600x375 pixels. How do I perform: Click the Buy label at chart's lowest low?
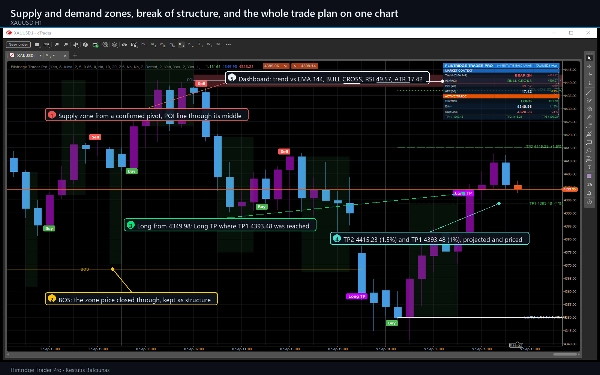(x=392, y=323)
